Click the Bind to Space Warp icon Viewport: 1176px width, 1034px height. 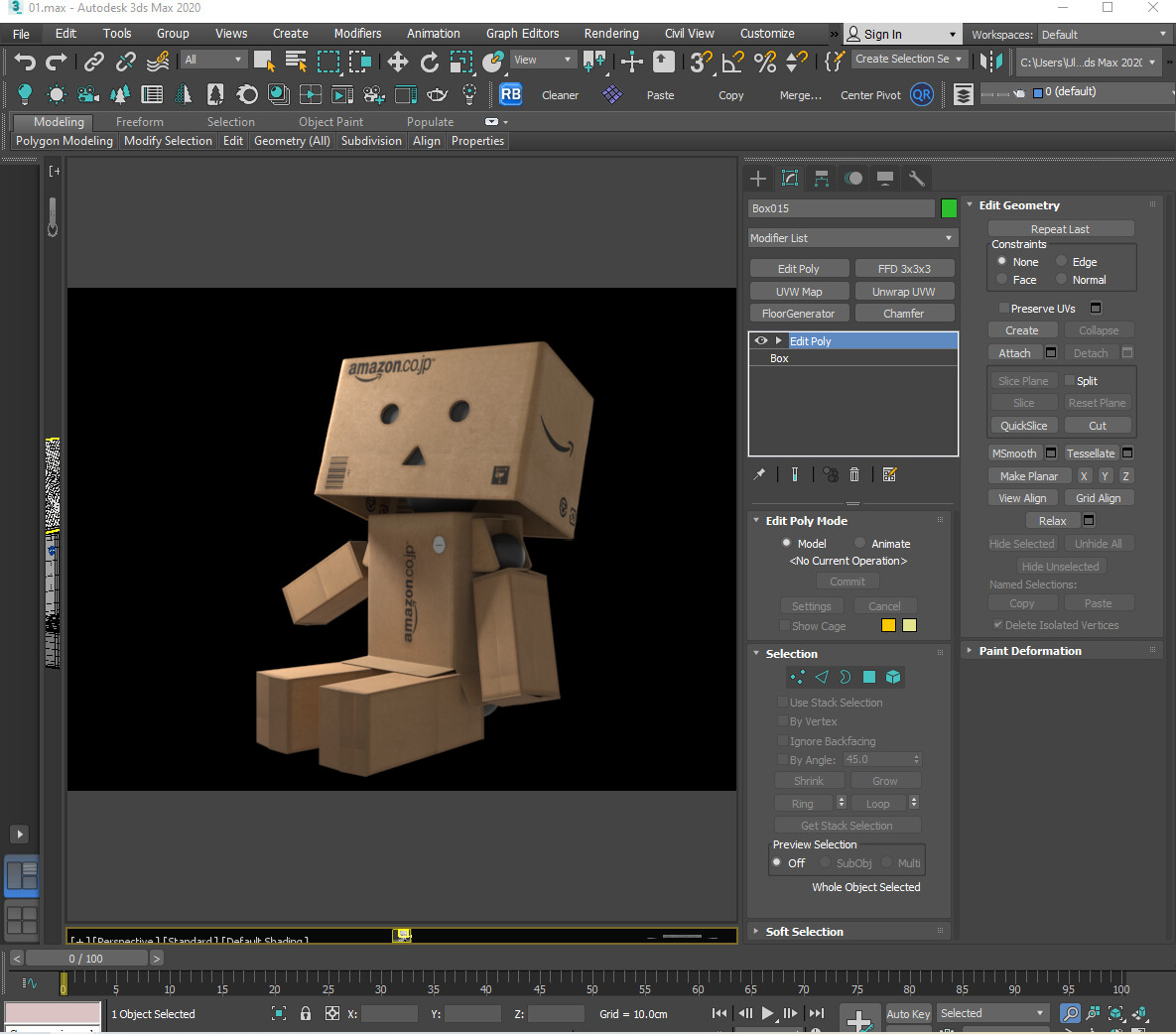(158, 62)
